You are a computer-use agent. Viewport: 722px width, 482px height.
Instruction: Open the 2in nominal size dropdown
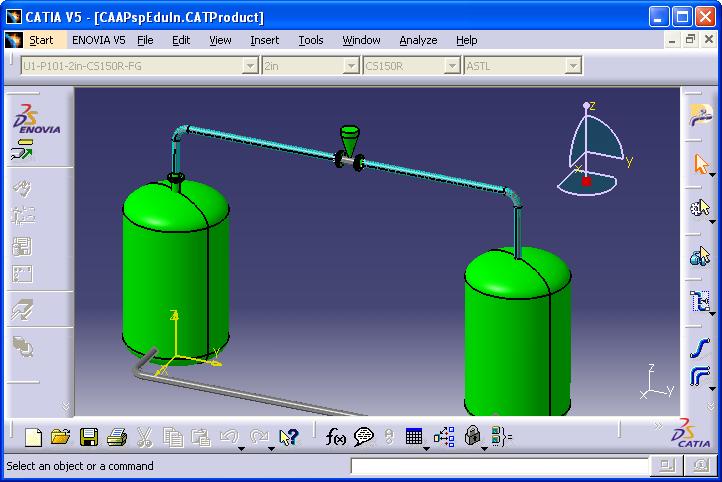click(351, 66)
